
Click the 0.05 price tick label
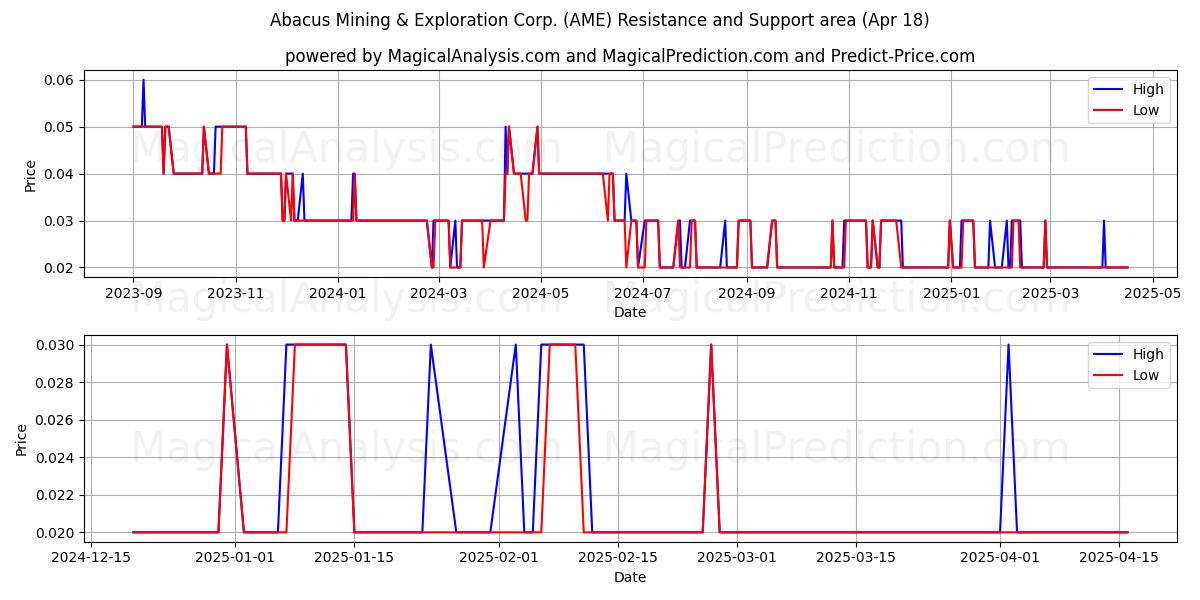point(61,127)
